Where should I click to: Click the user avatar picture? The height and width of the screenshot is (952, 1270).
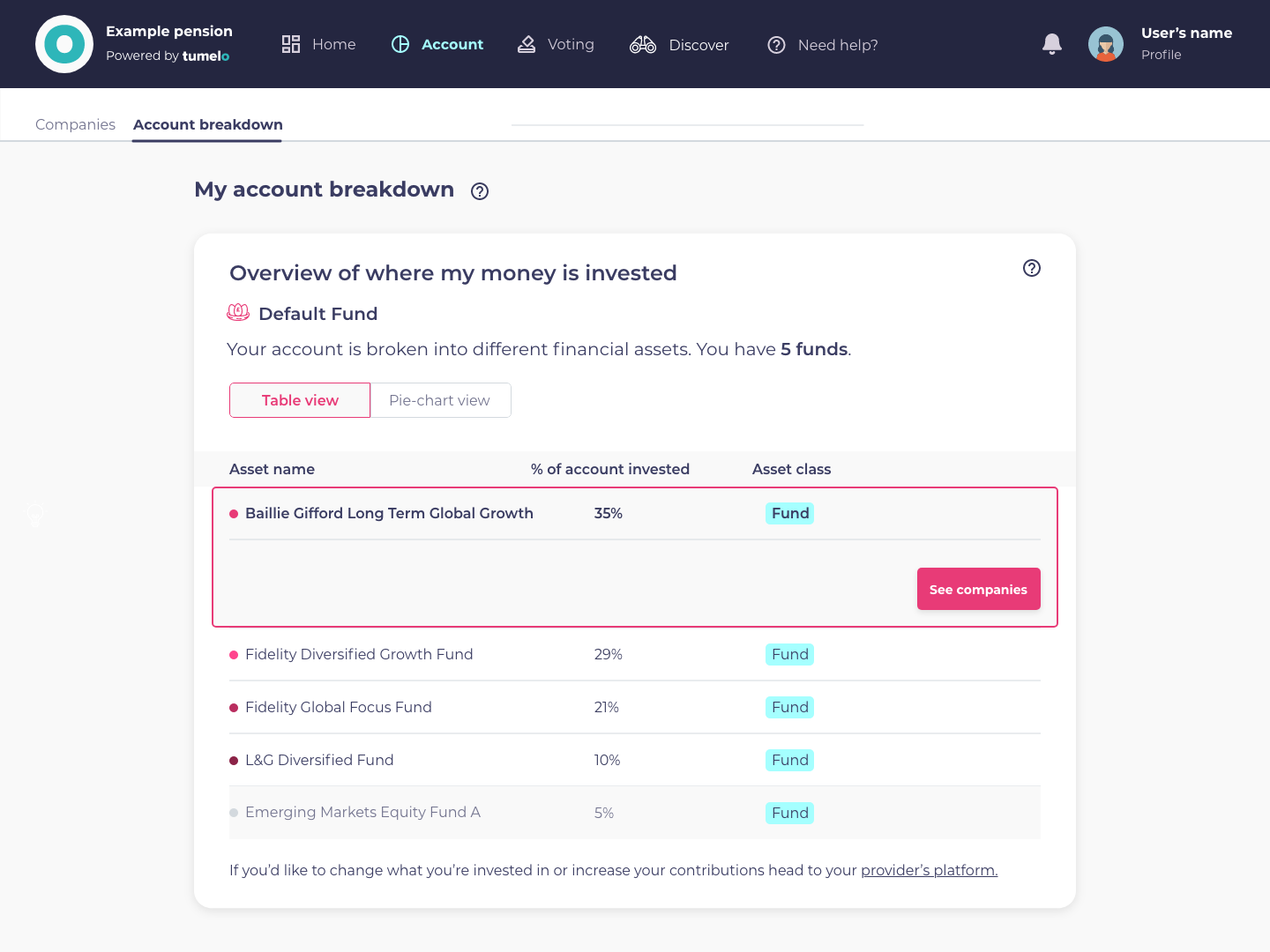(1106, 44)
